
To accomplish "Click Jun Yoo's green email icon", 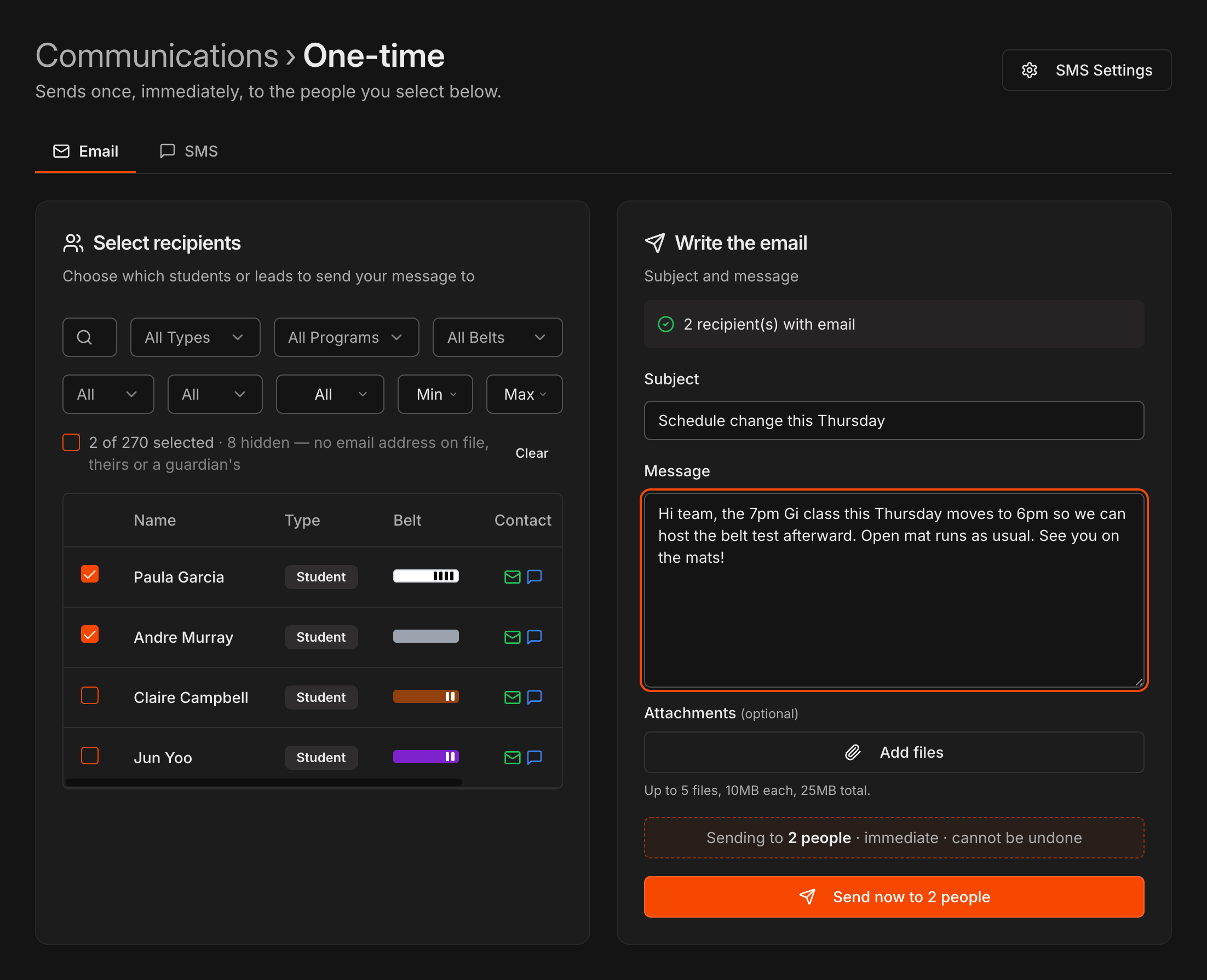I will click(x=512, y=757).
